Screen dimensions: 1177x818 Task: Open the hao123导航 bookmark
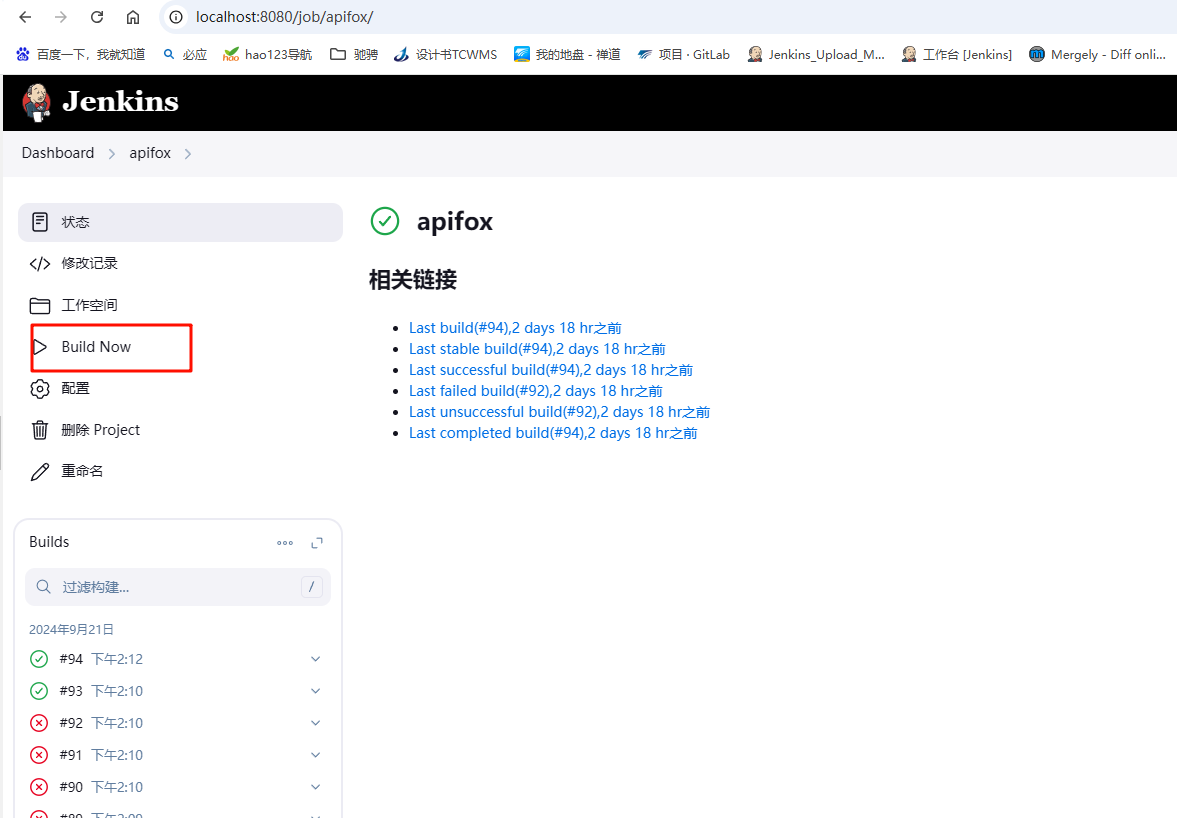coord(267,54)
